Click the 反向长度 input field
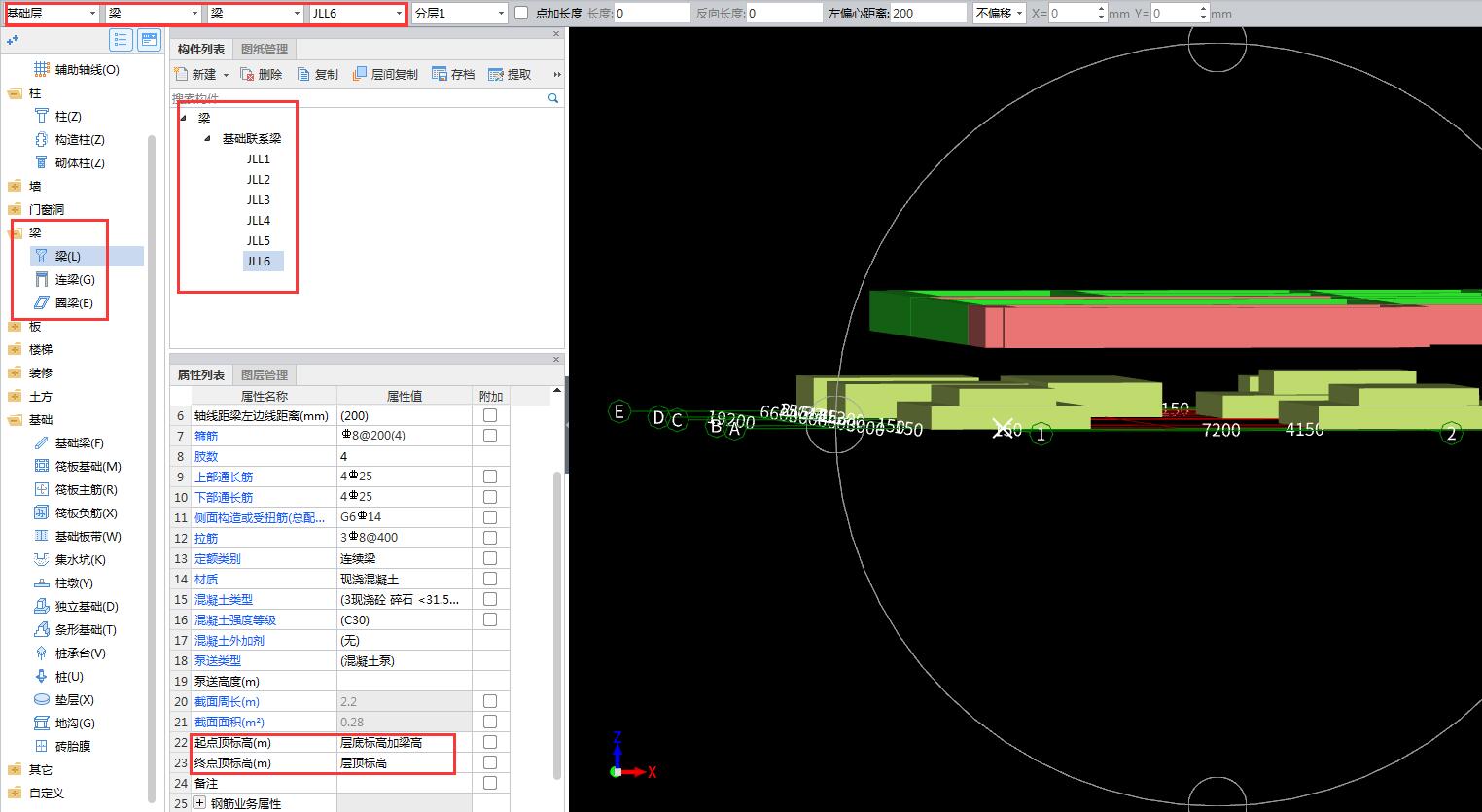The image size is (1482, 812). coord(784,13)
